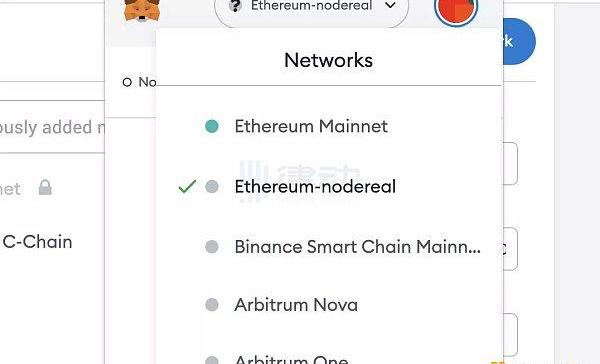Select Ethereum Mainnet network
The image size is (600, 364).
[329, 126]
